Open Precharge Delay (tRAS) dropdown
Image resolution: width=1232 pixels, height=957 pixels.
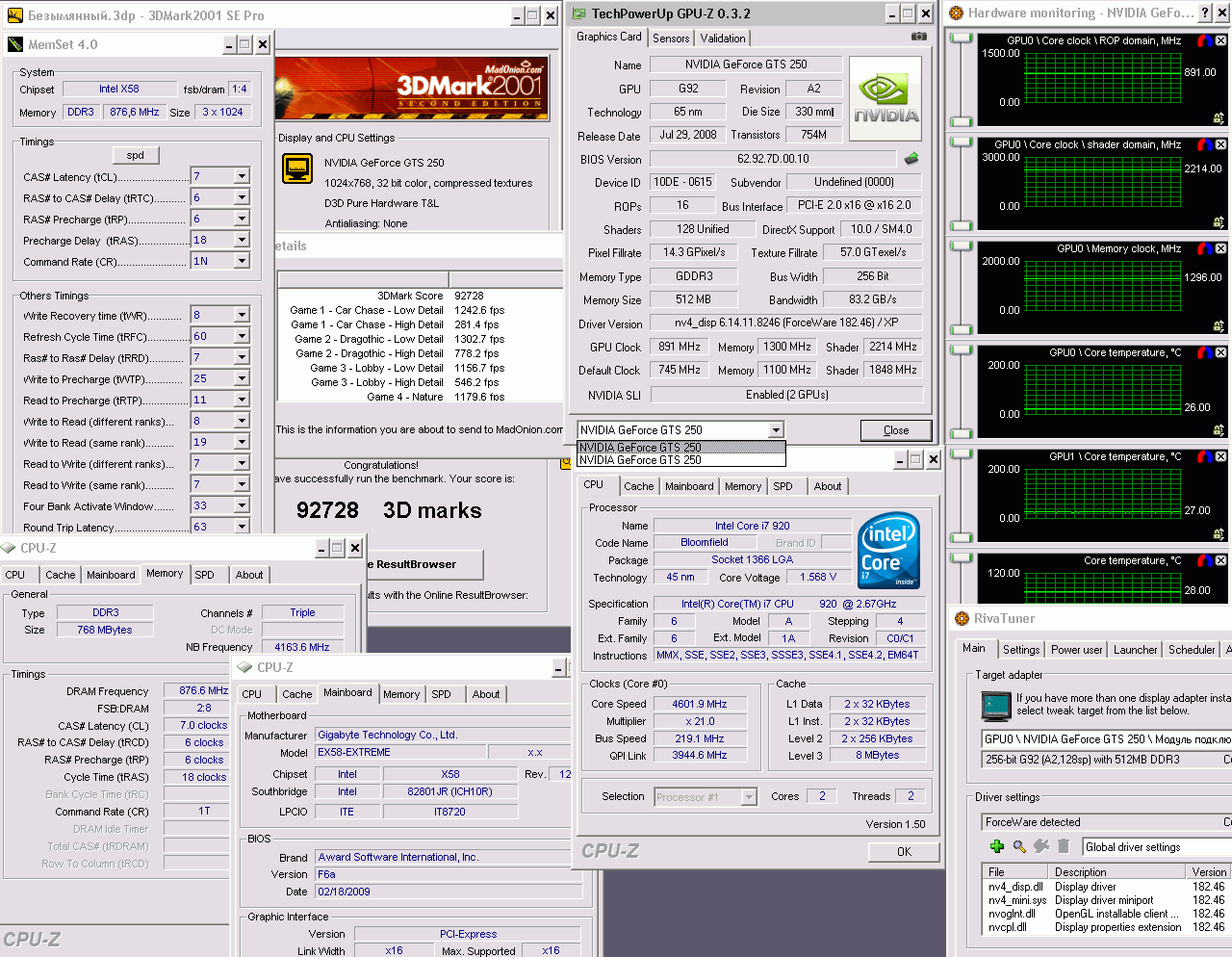[x=242, y=240]
